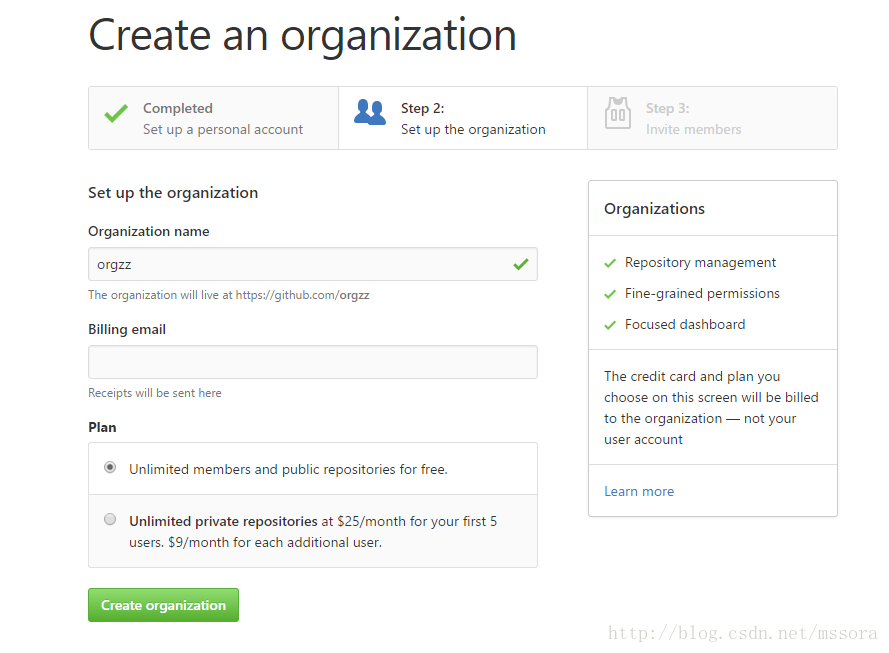Click the 'Fine-grained permissions' feature text
The height and width of the screenshot is (653, 889).
(702, 294)
